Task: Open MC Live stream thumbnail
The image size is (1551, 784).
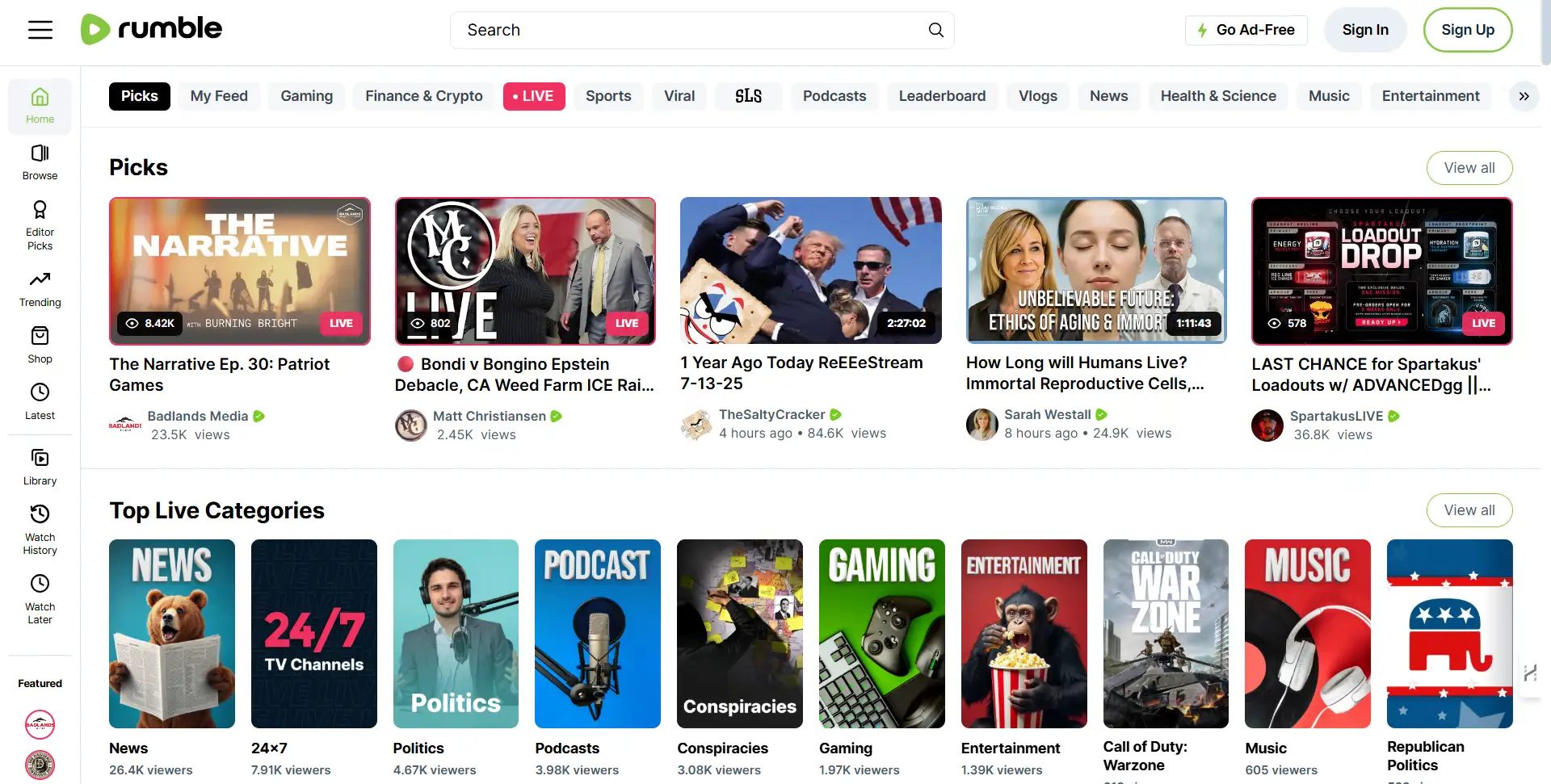Action: coord(525,271)
